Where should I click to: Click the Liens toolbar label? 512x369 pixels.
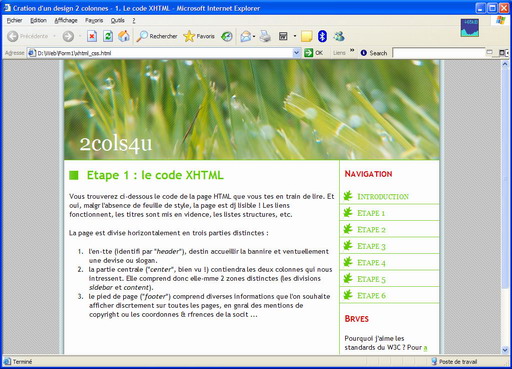(339, 53)
